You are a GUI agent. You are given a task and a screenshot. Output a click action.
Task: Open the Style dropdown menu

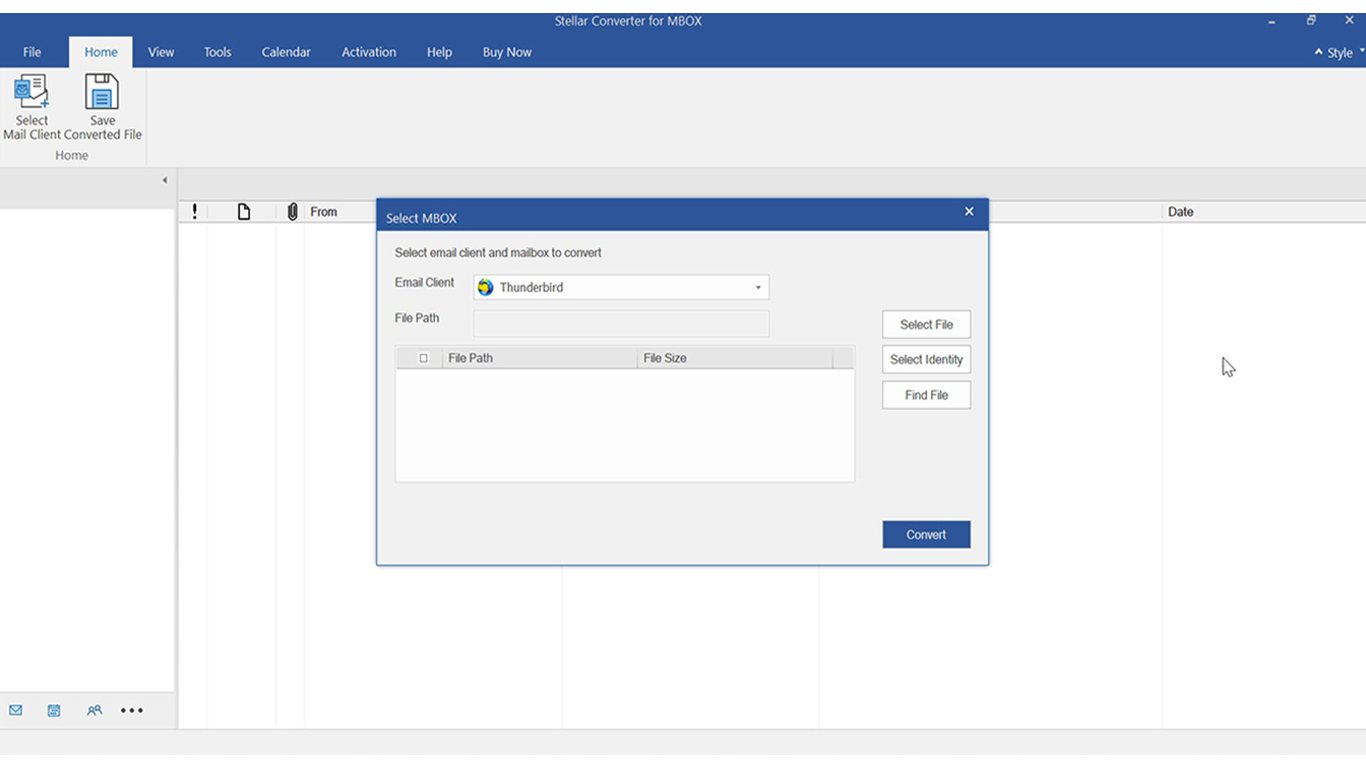point(1340,52)
